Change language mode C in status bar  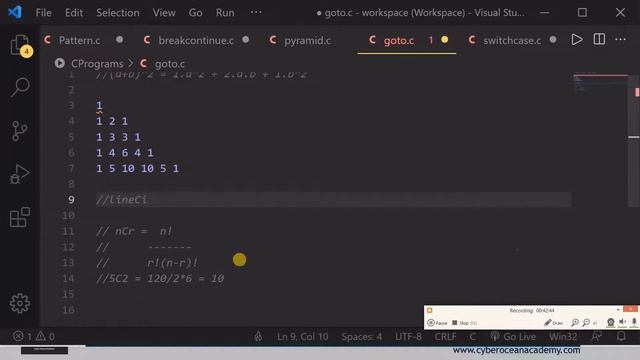tap(472, 336)
